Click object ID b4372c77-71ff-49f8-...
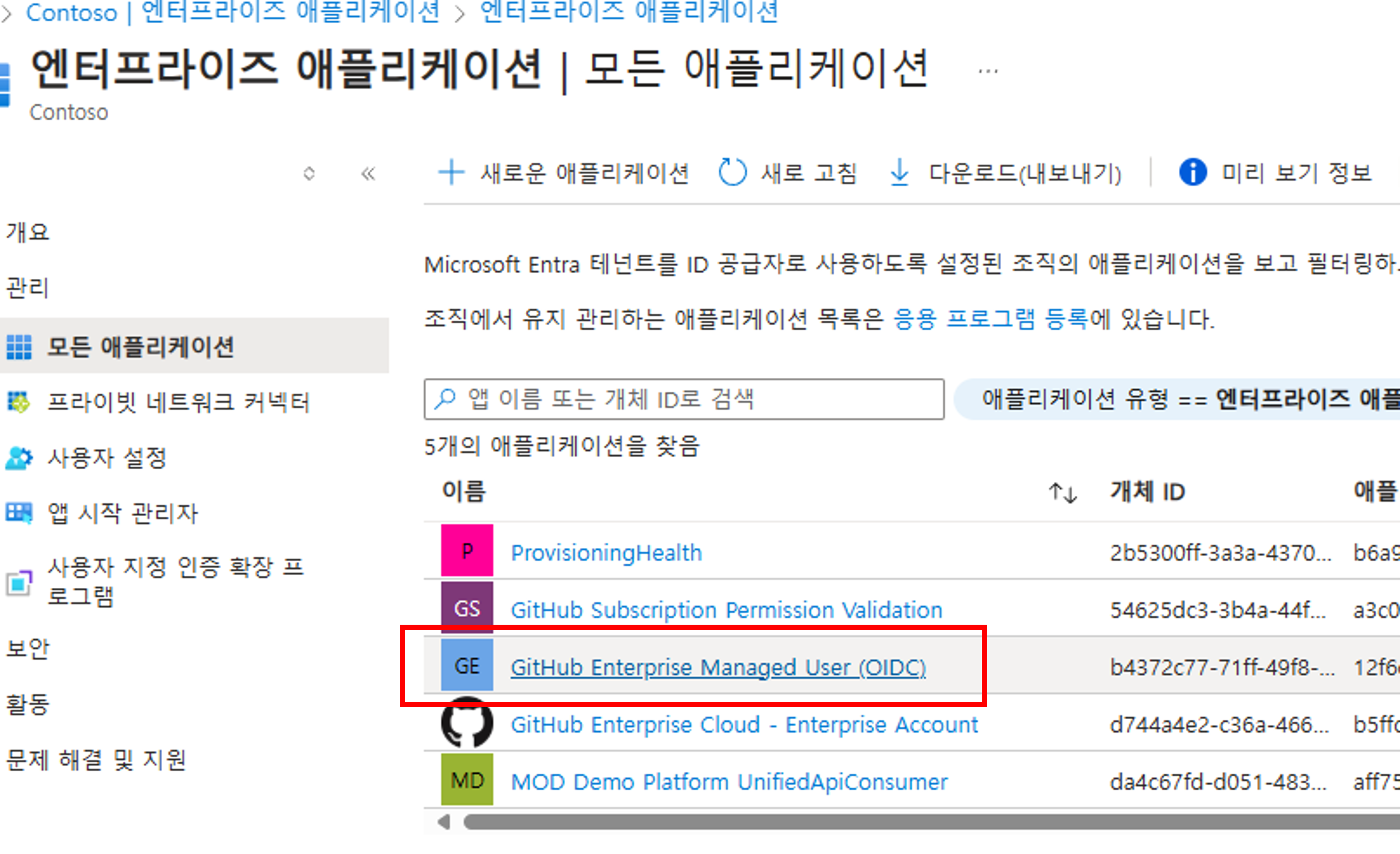1400x854 pixels. point(1222,667)
